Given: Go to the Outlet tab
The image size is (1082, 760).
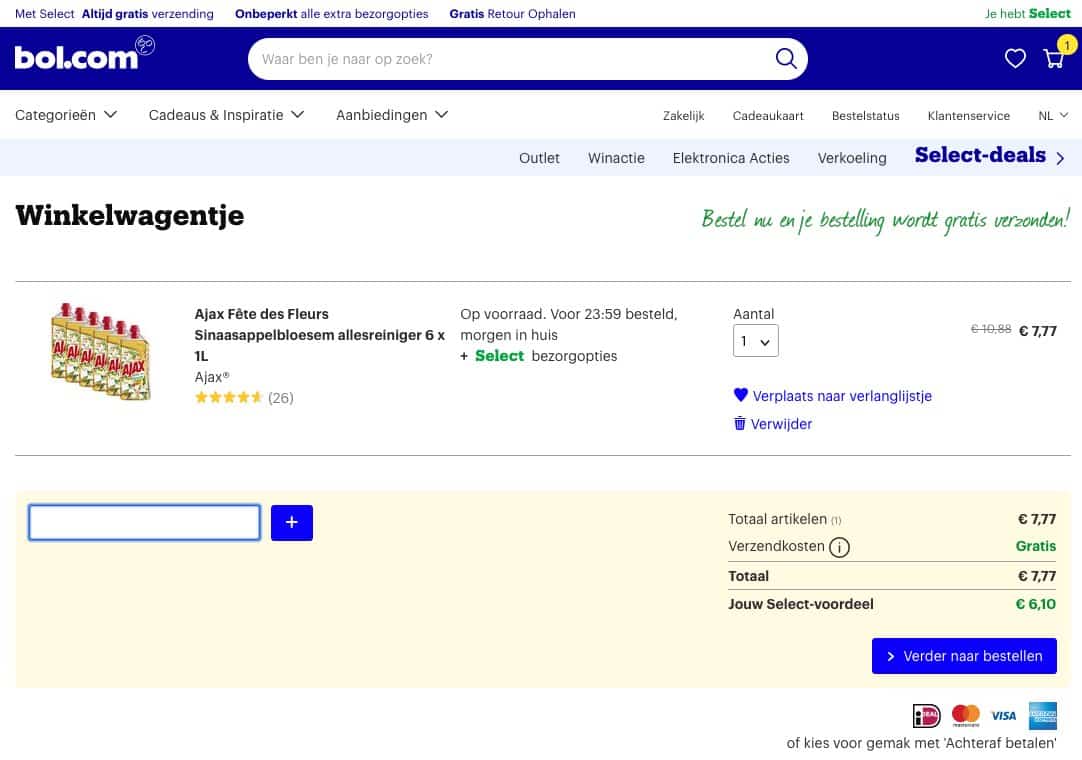Looking at the screenshot, I should click(x=539, y=158).
